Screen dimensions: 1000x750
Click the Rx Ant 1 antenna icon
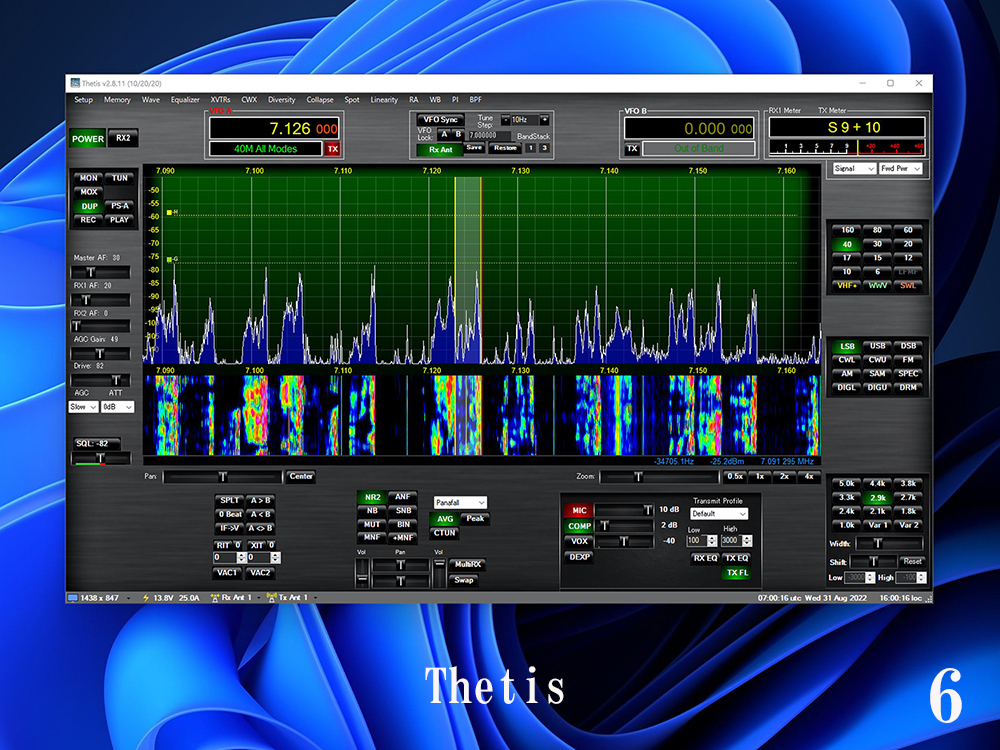point(215,598)
